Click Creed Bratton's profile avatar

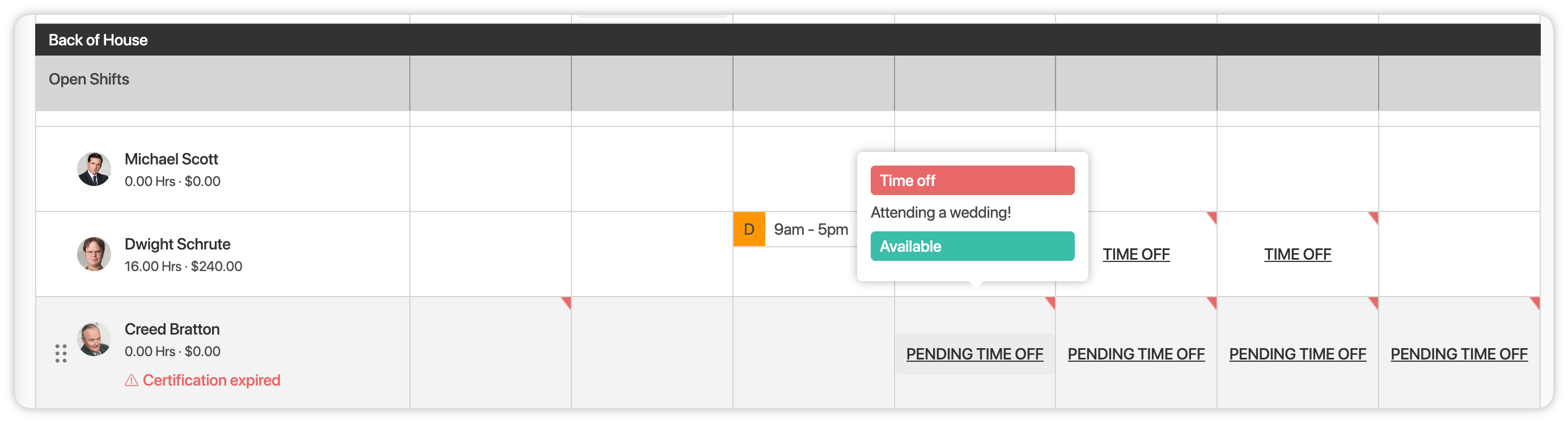point(94,339)
